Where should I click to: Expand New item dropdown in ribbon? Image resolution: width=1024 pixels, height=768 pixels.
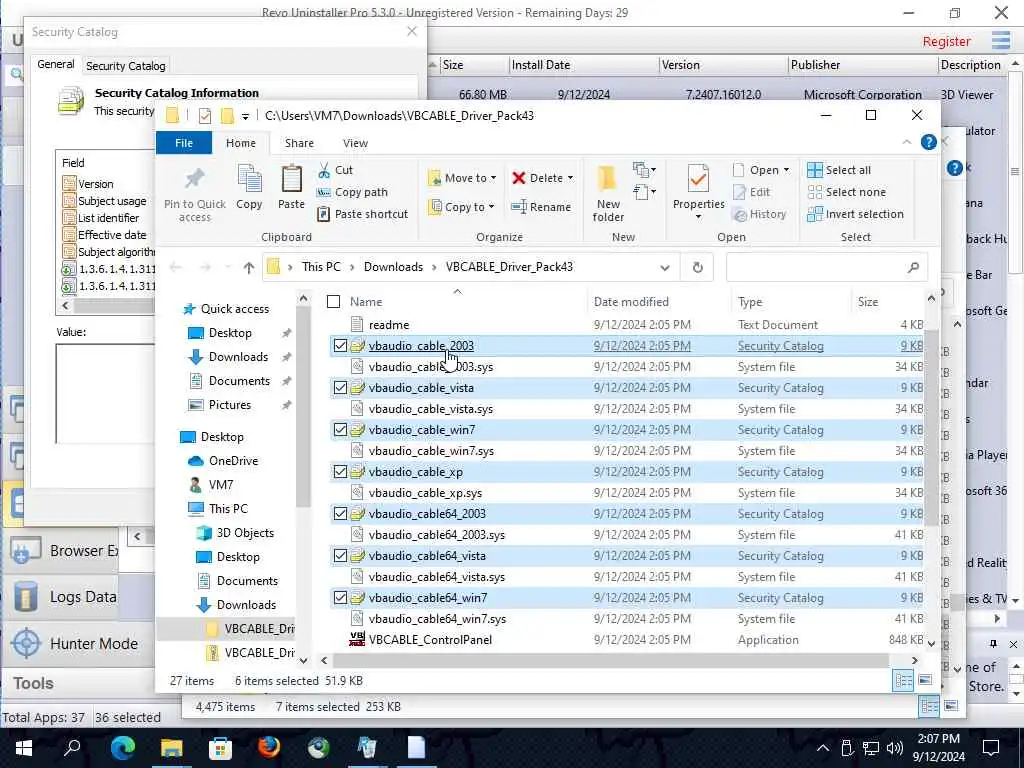(x=644, y=170)
